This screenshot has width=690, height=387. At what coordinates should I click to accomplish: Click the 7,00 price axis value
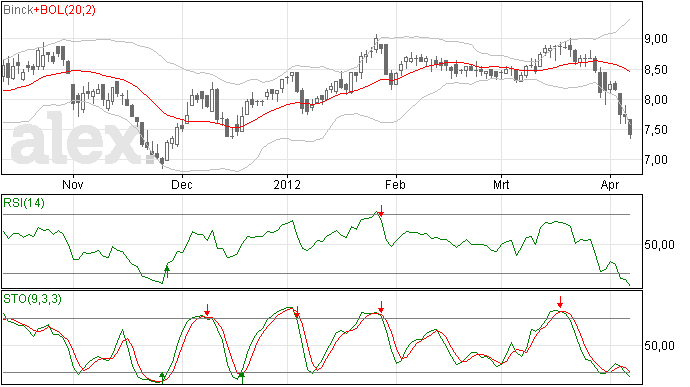pos(656,160)
